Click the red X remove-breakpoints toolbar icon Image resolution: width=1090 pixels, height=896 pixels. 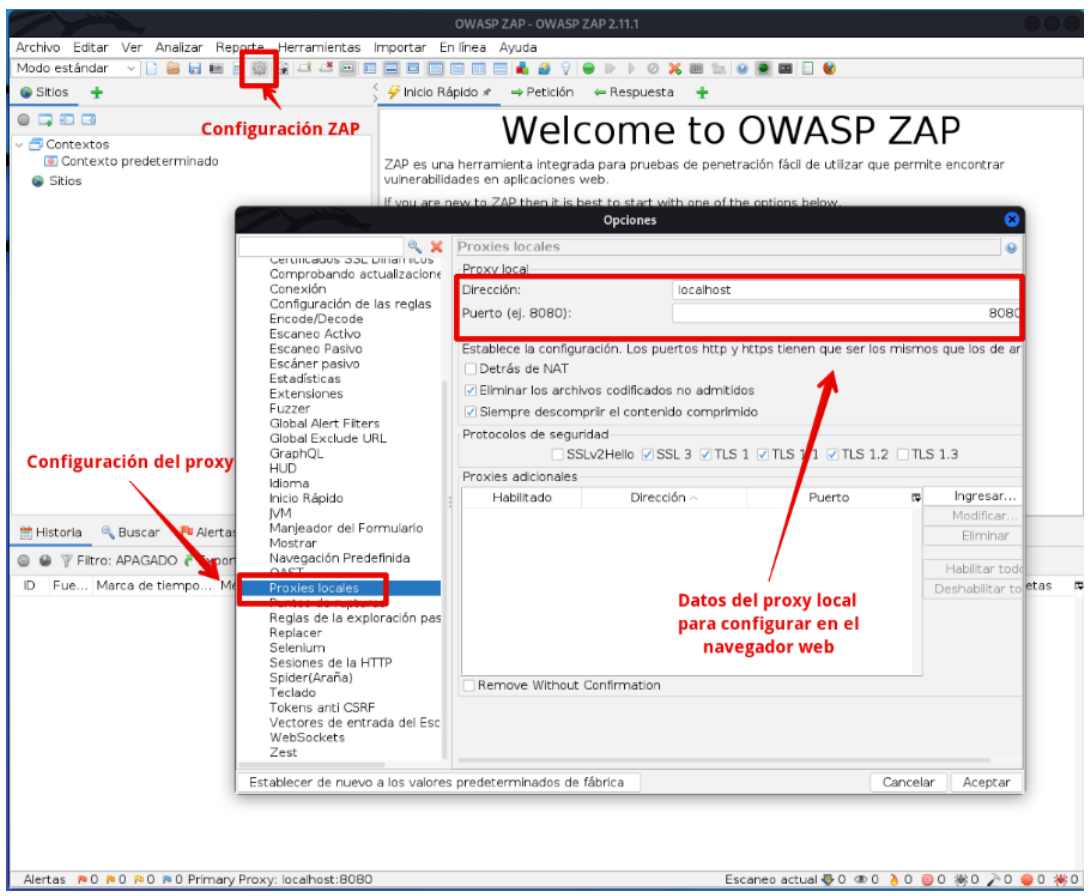pos(674,68)
